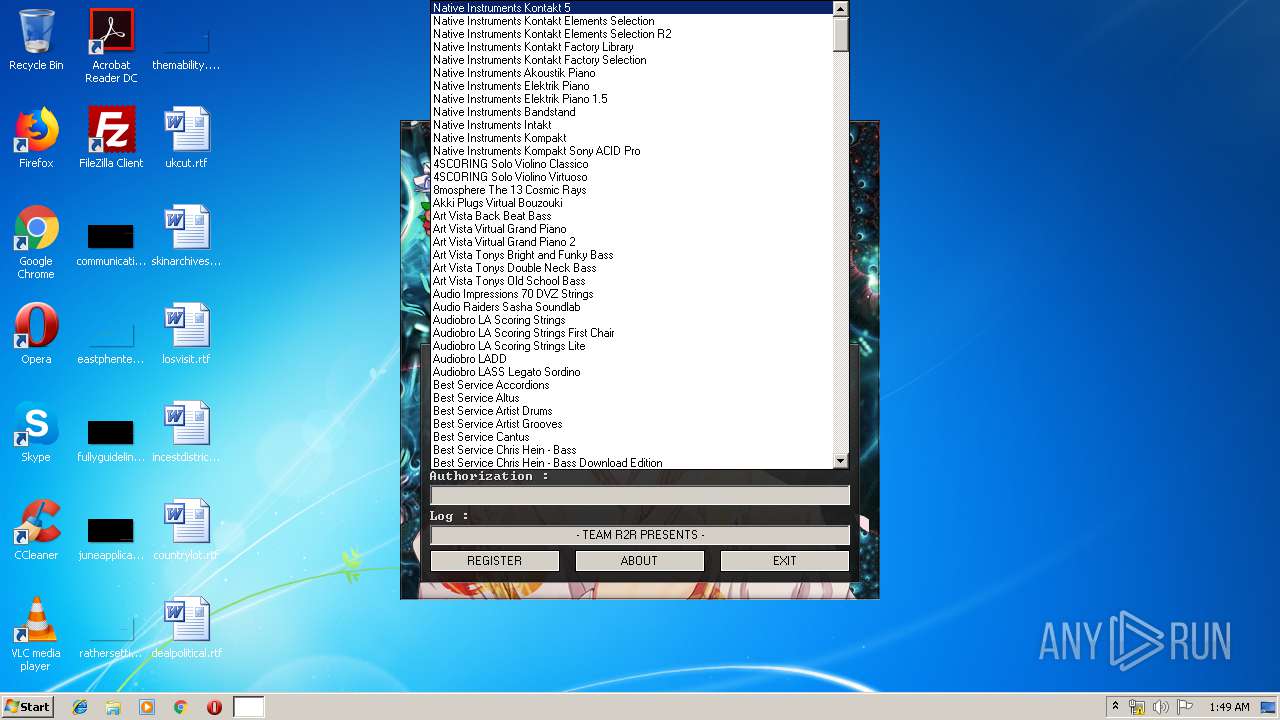Choose Art Vista Tonys Double Neck Bass
The width and height of the screenshot is (1280, 720).
pyautogui.click(x=631, y=268)
